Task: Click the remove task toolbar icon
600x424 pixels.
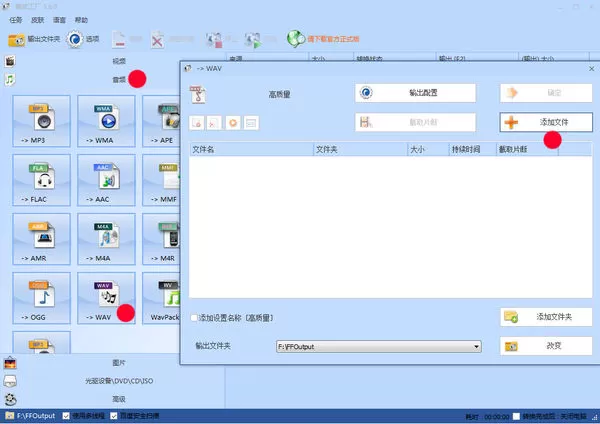Action: click(119, 39)
